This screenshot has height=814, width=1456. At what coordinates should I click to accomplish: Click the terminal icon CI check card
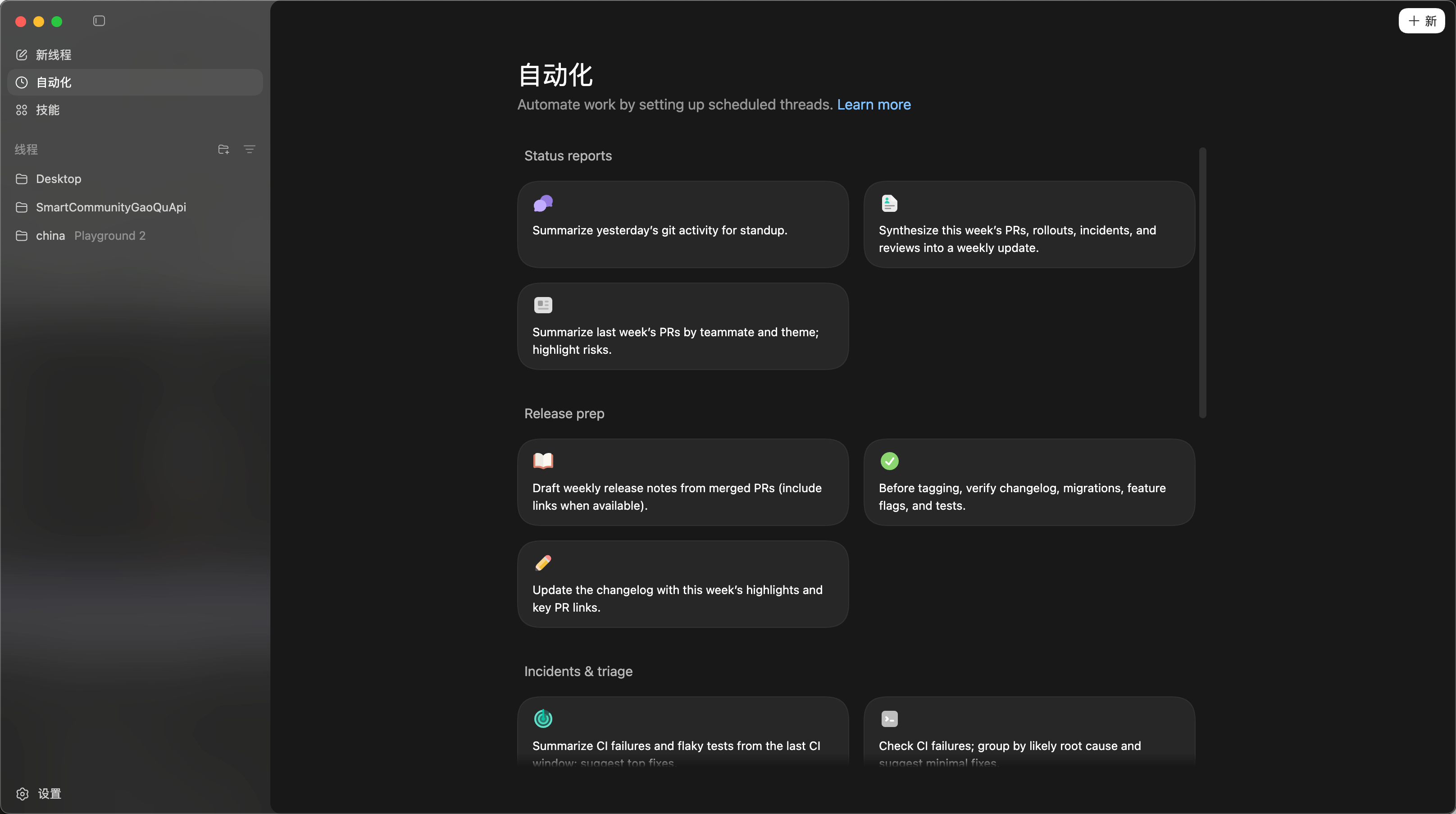point(889,718)
